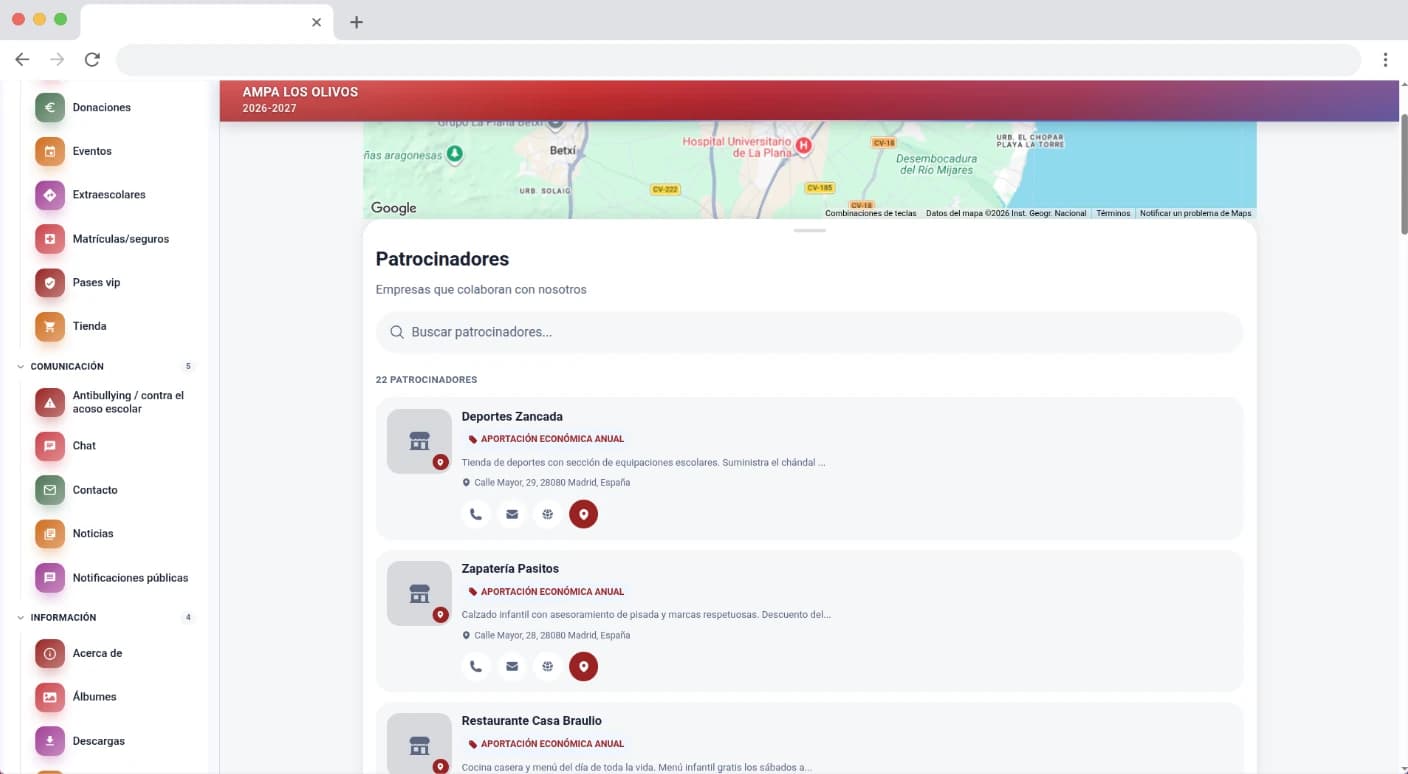Open Restaurante Casa Braulio sponsor title

pyautogui.click(x=531, y=720)
